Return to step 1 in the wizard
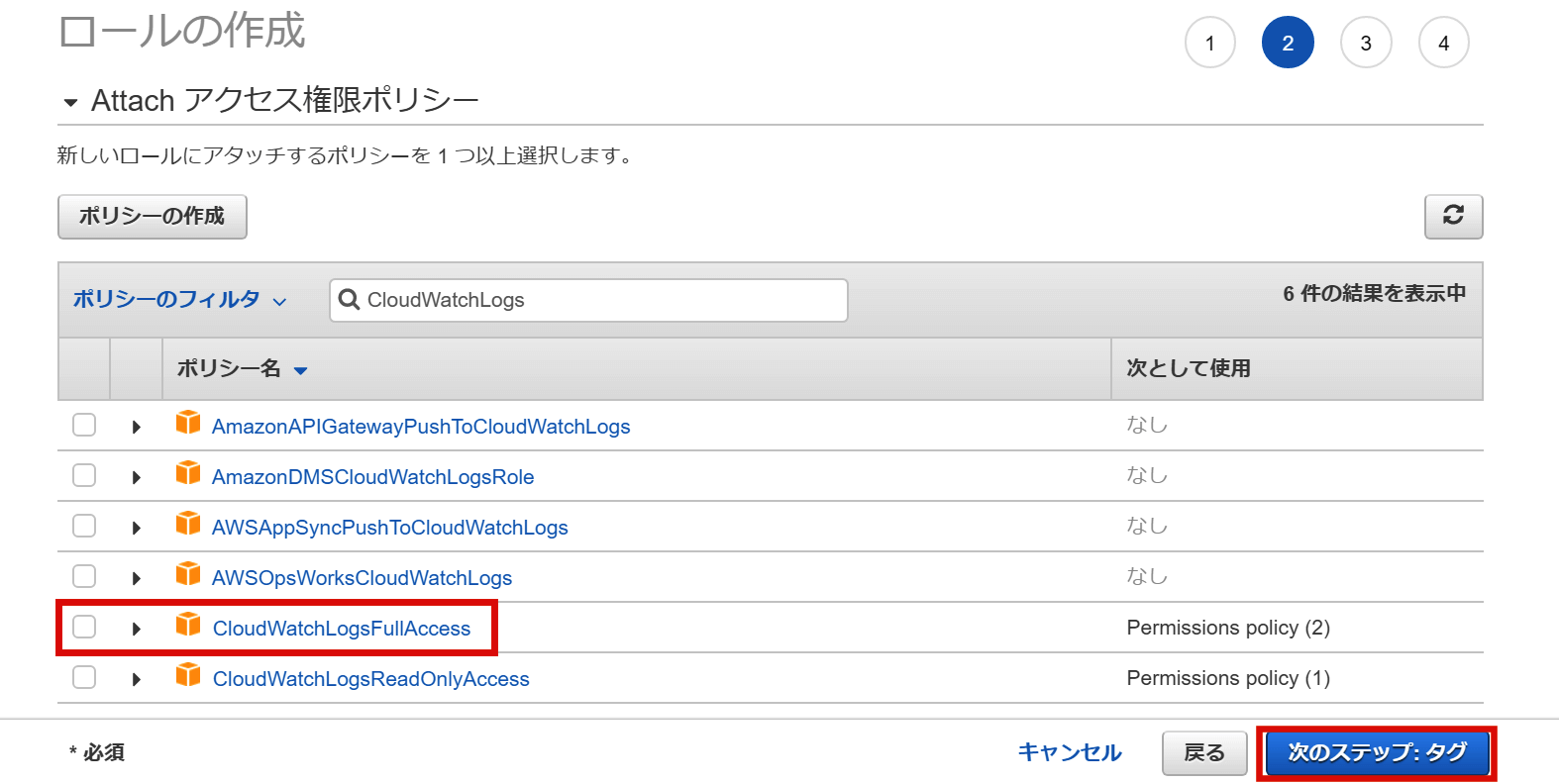This screenshot has height=784, width=1559. (x=1209, y=43)
